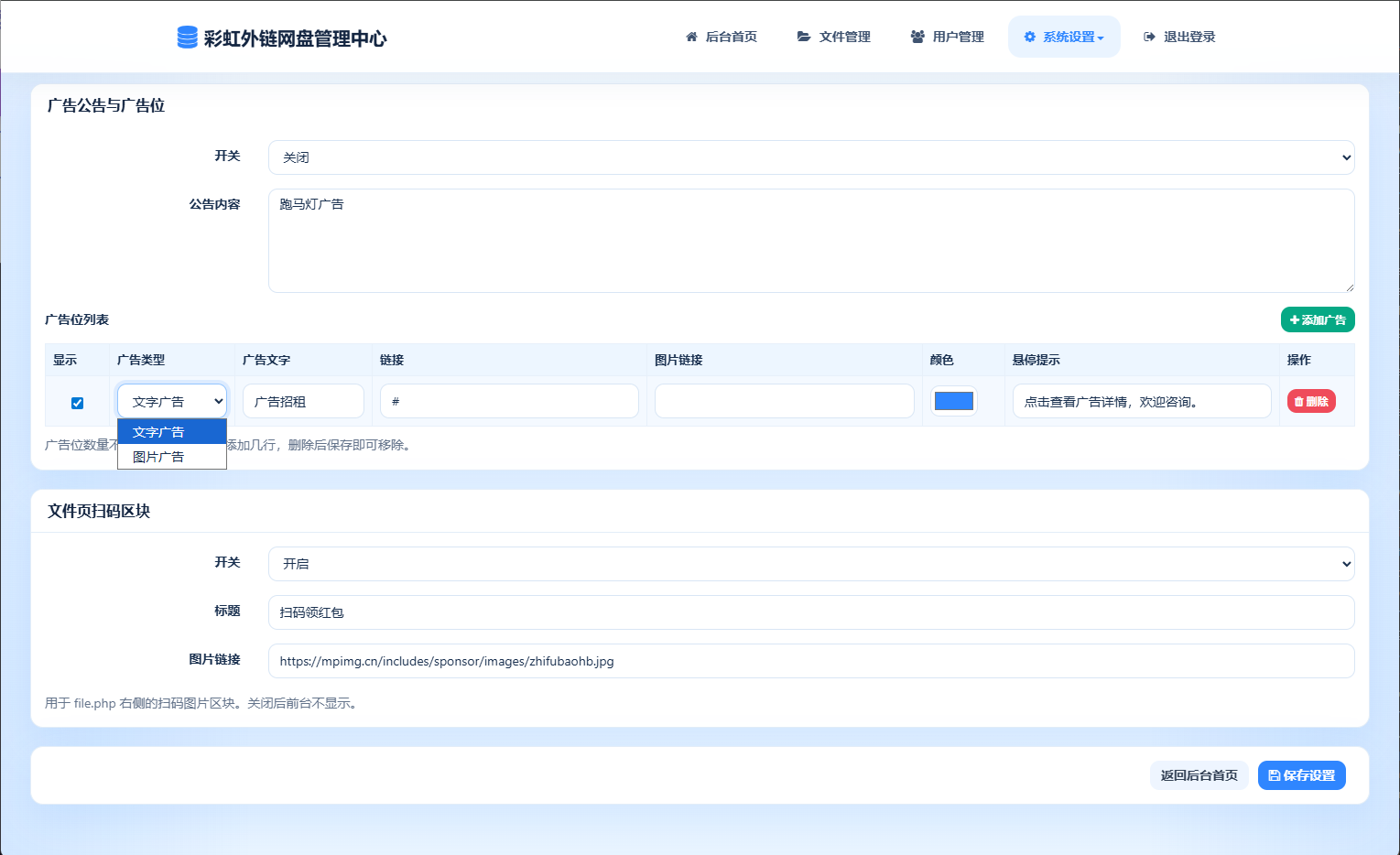The width and height of the screenshot is (1400, 855).
Task: Click the 广告文字 field containing 广告招租
Action: (303, 401)
